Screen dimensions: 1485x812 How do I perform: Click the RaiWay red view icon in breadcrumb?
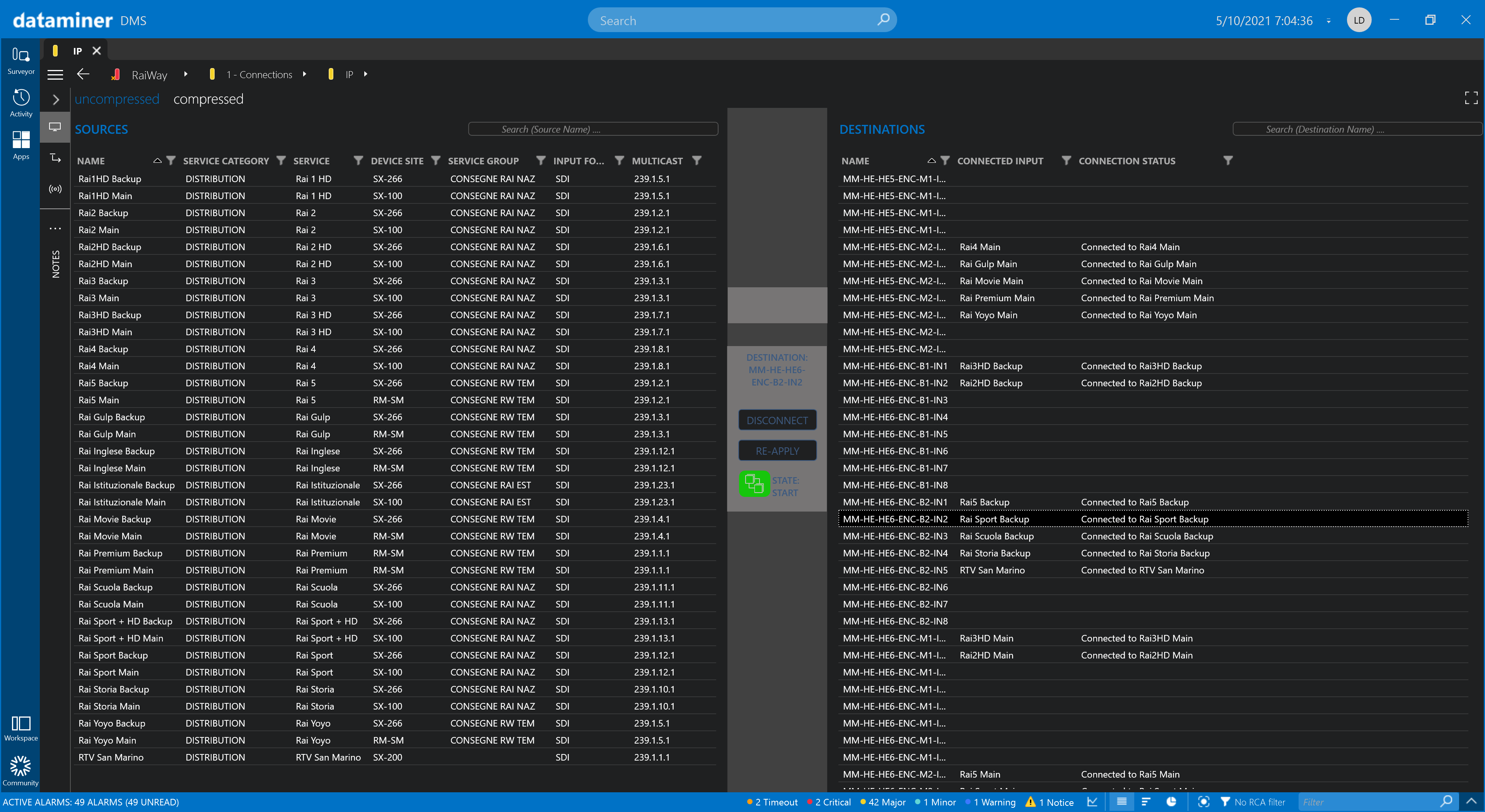115,74
